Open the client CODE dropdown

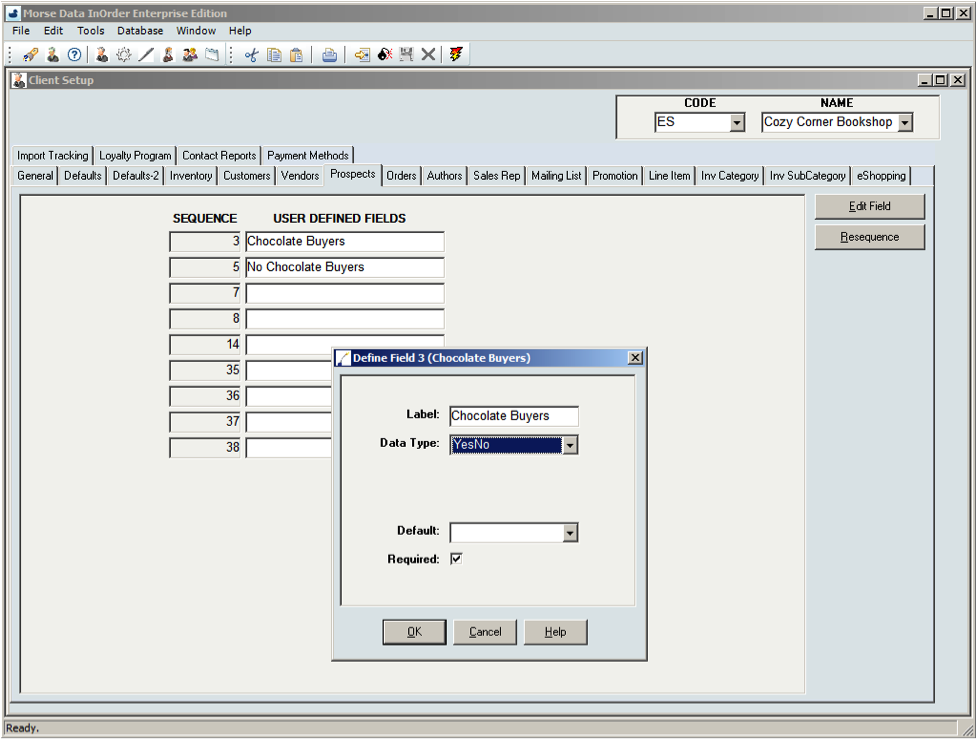(x=737, y=123)
